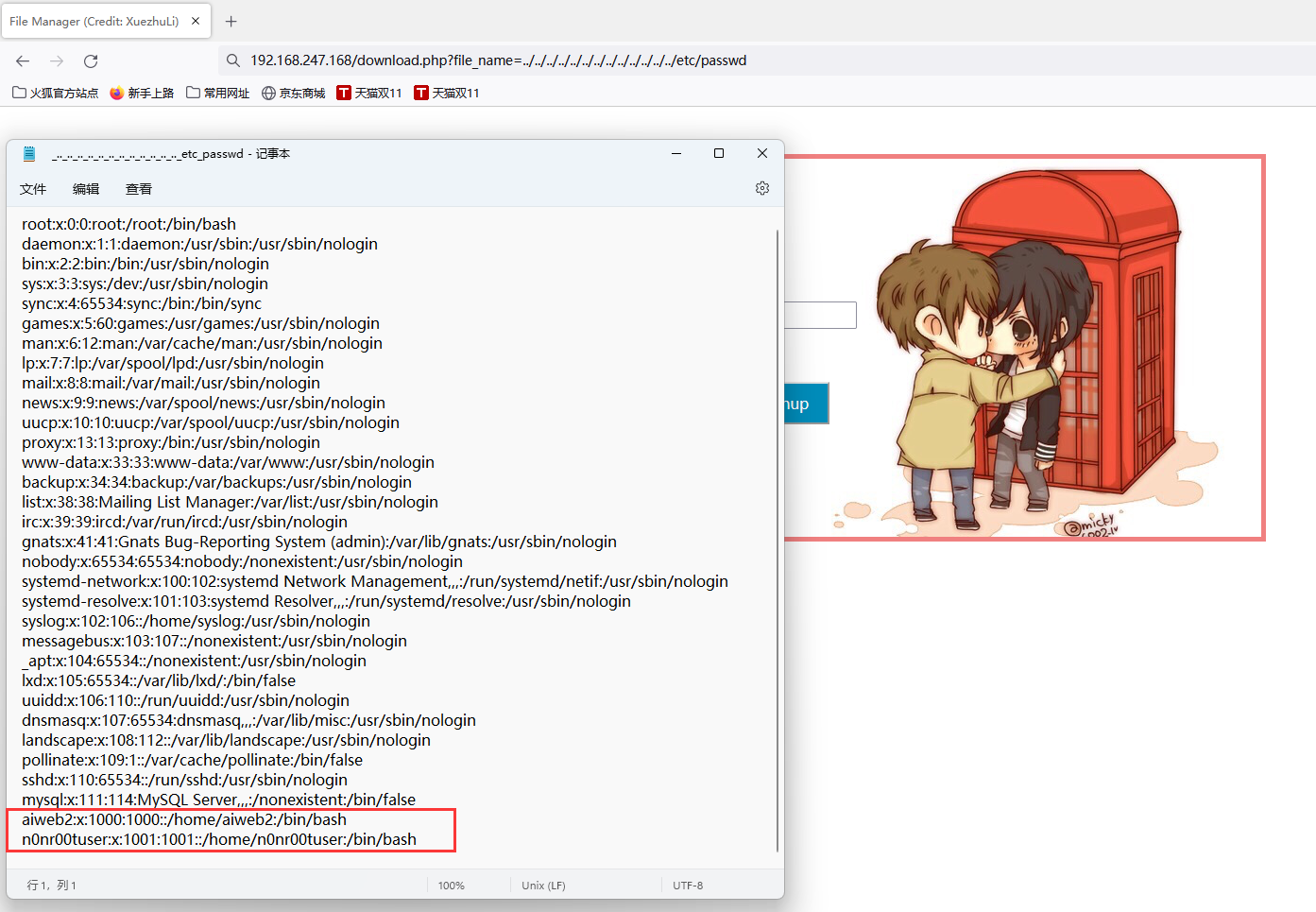1316x912 pixels.
Task: Click the browser back arrow
Action: pyautogui.click(x=23, y=60)
